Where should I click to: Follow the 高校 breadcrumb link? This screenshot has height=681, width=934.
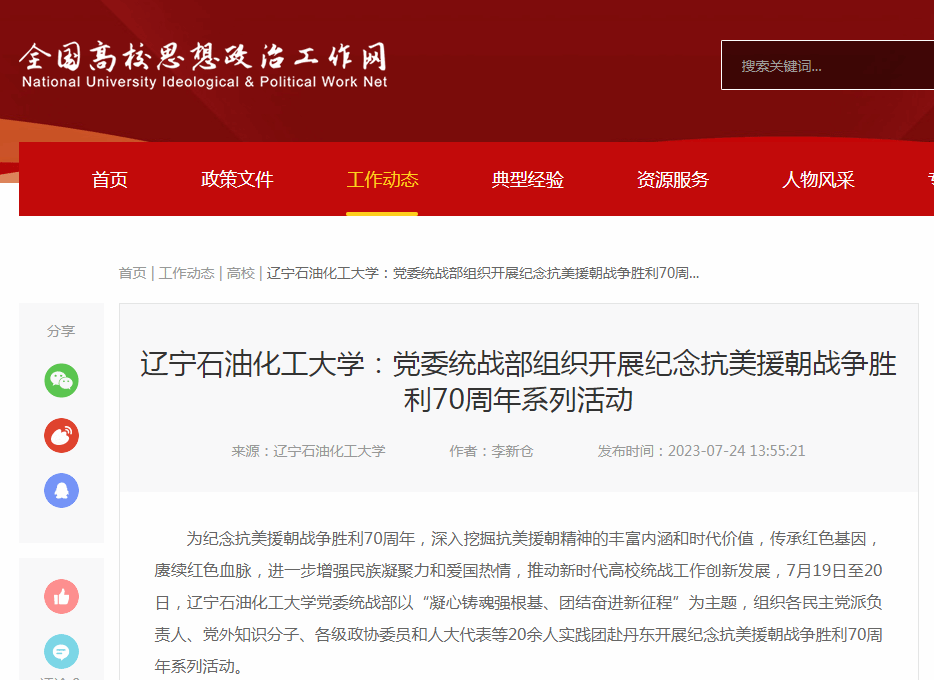click(x=240, y=273)
